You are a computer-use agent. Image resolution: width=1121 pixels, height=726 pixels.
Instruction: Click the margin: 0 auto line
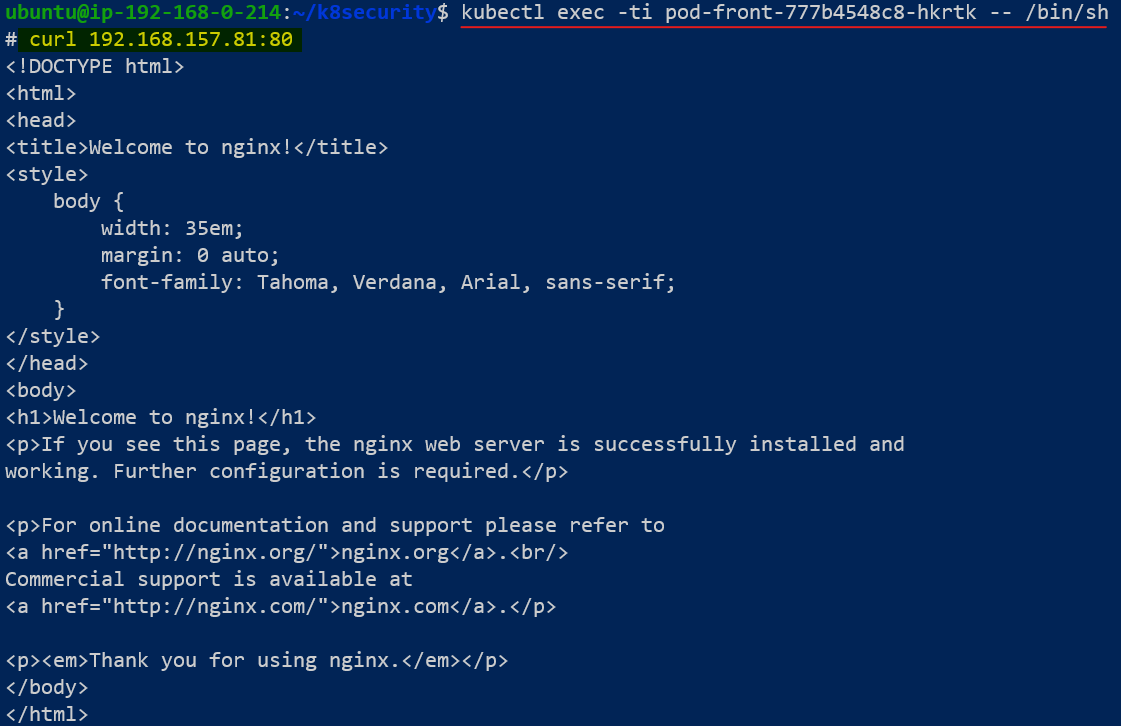coord(190,255)
